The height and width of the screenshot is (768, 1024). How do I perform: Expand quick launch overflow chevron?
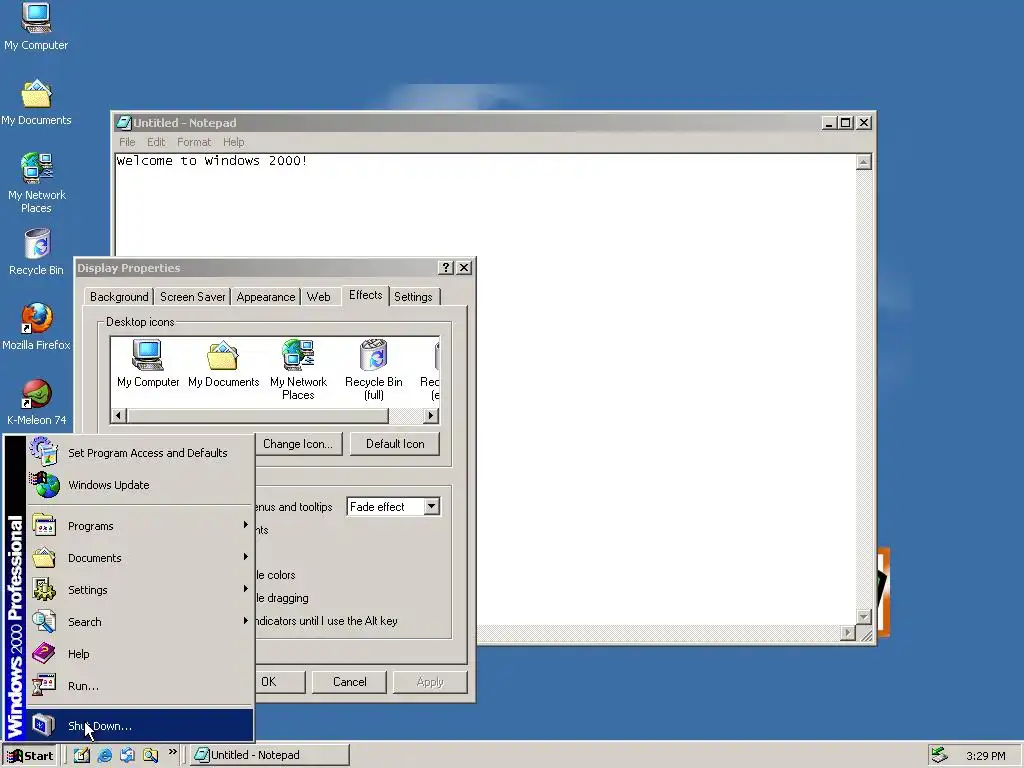pyautogui.click(x=172, y=752)
